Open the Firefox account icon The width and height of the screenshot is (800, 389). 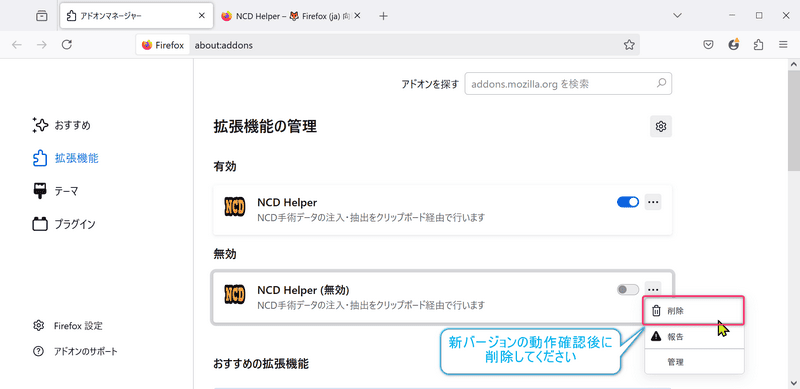(734, 45)
